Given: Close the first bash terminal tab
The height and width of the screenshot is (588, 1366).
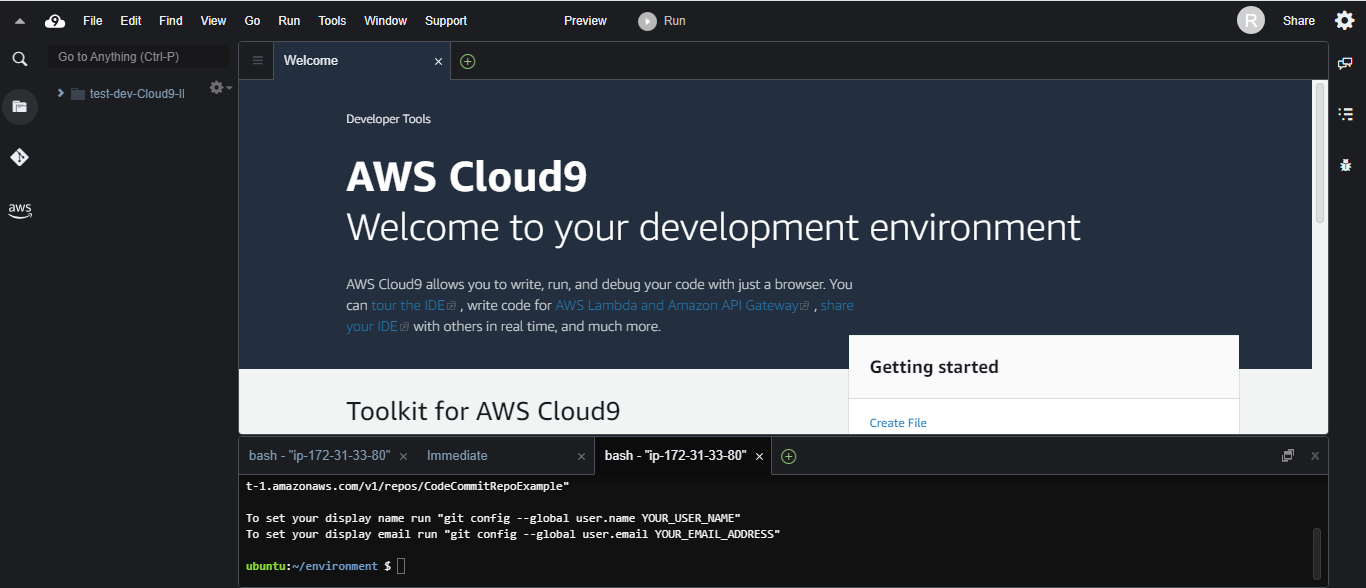Looking at the screenshot, I should [x=403, y=457].
